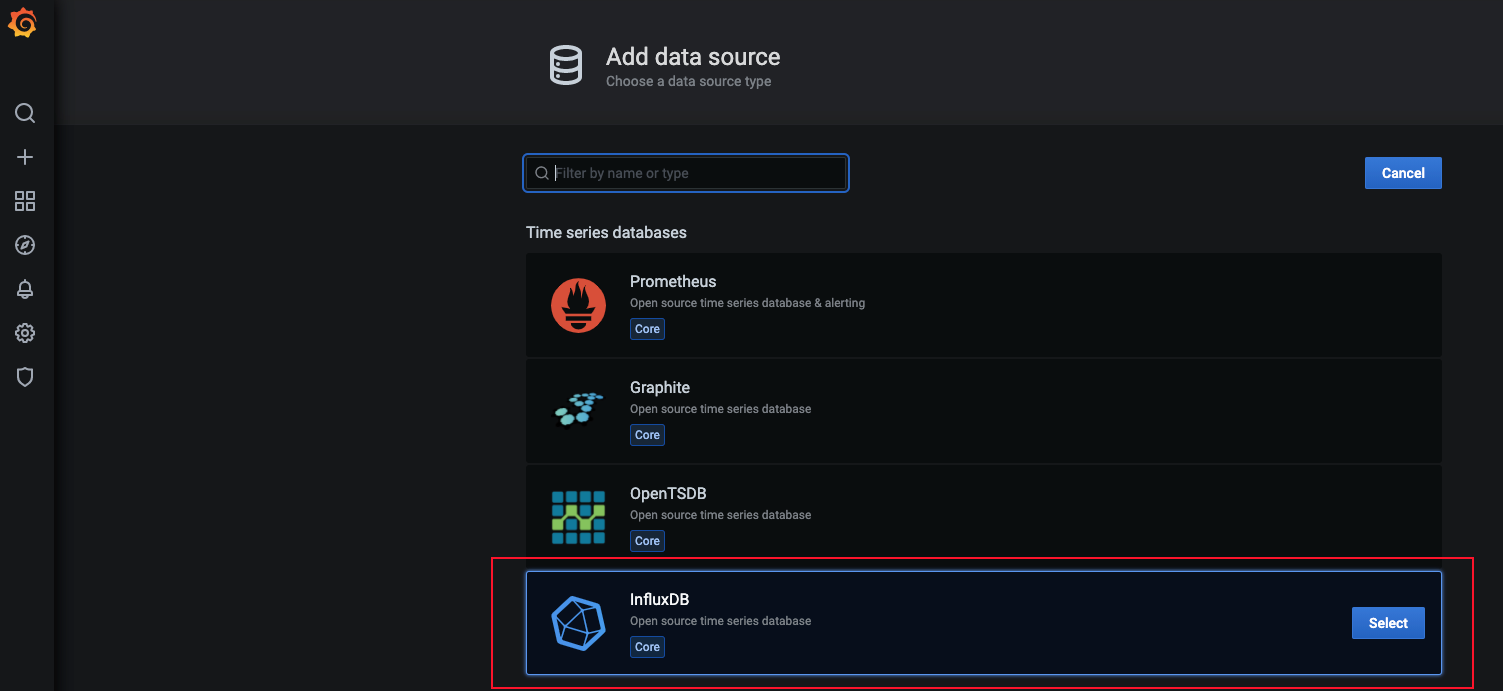Open the Alerting bell icon

(x=25, y=289)
